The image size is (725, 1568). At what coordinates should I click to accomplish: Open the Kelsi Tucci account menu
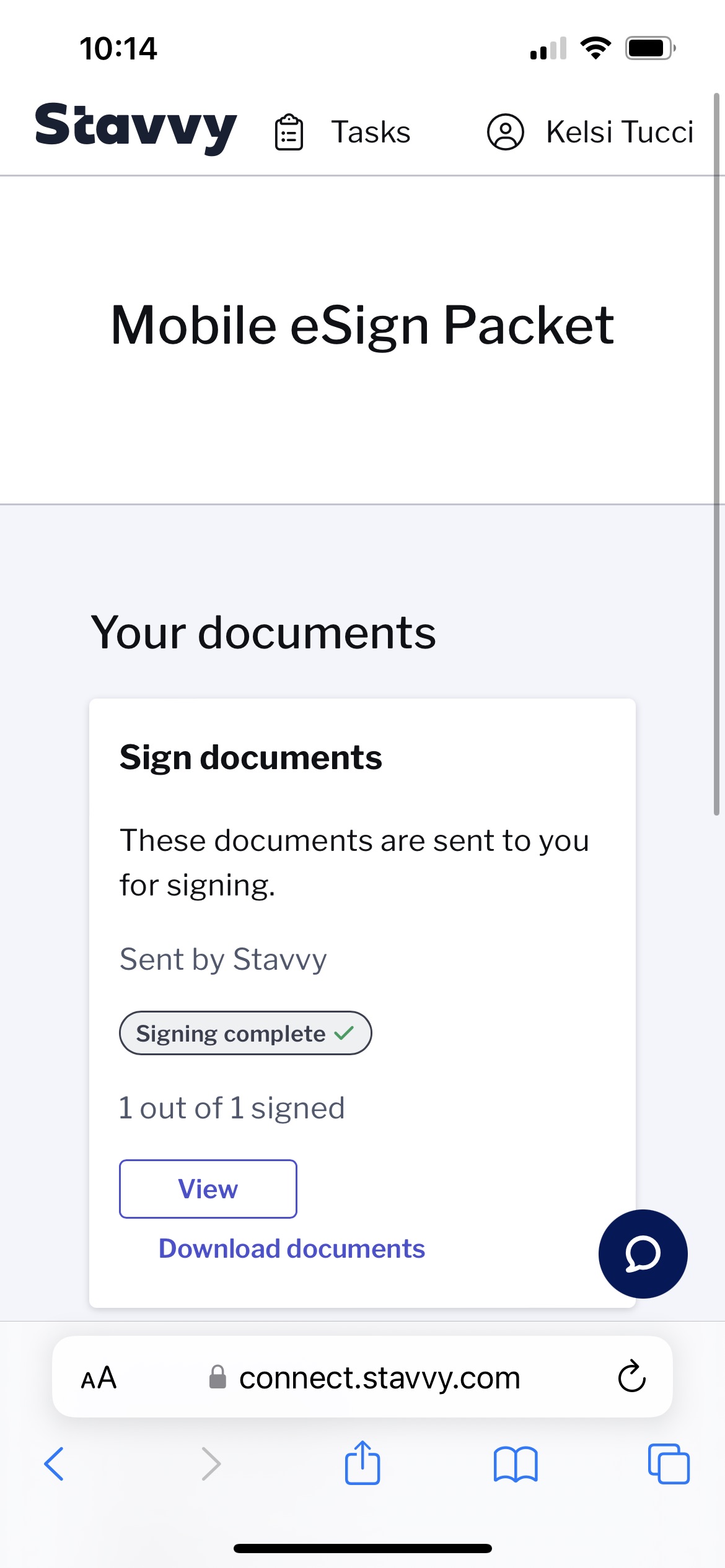[620, 132]
